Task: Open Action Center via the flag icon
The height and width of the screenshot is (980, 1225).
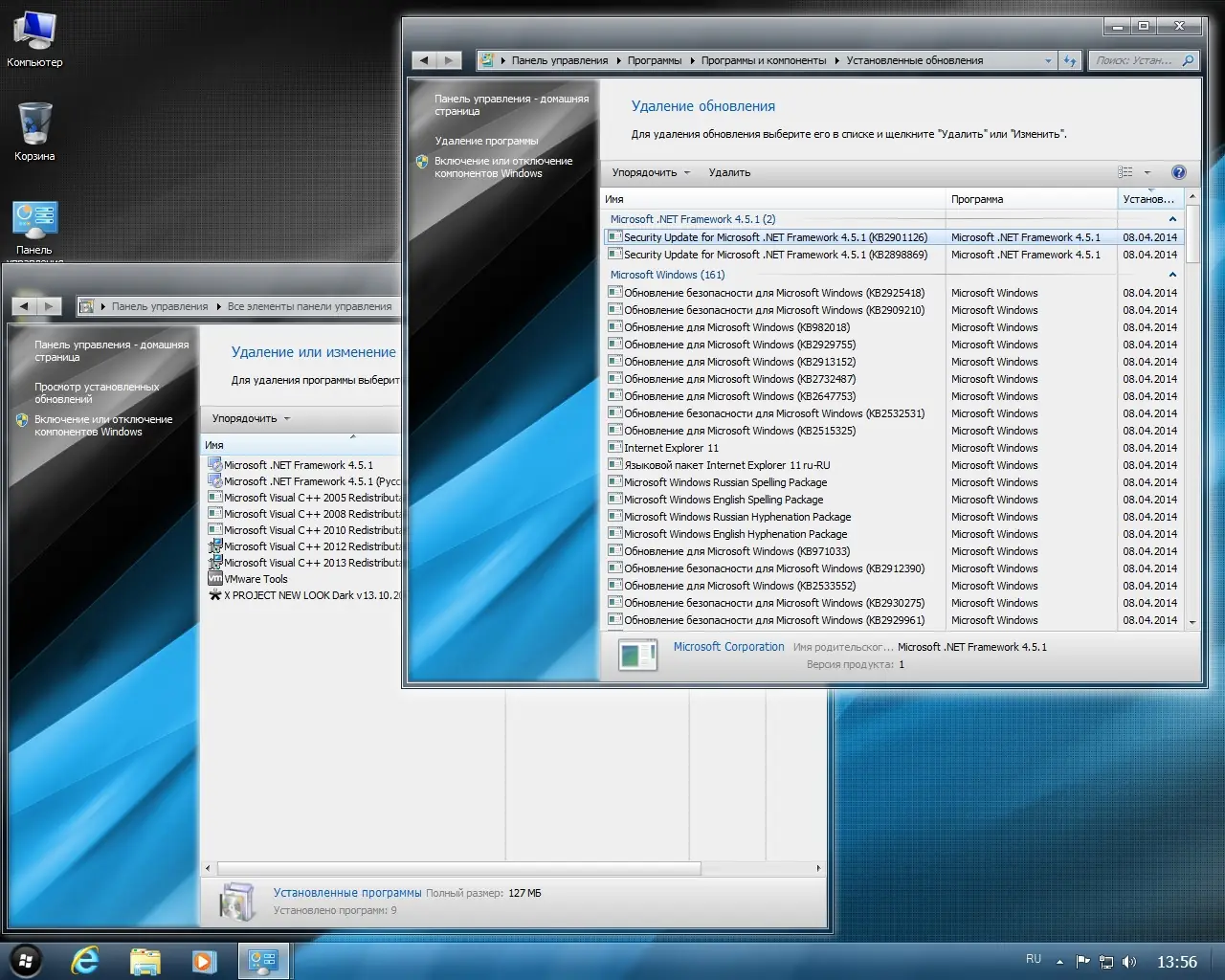Action: coord(1082,960)
